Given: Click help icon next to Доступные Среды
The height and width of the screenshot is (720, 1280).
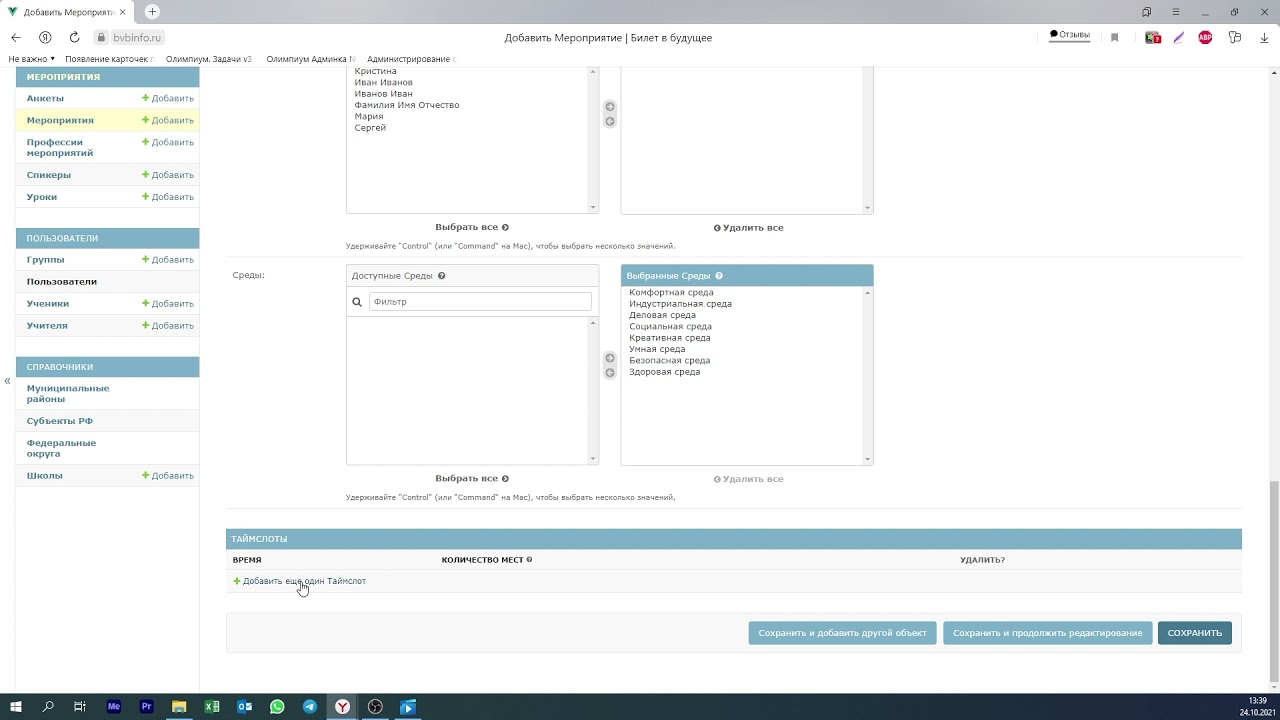Looking at the screenshot, I should click(x=441, y=276).
